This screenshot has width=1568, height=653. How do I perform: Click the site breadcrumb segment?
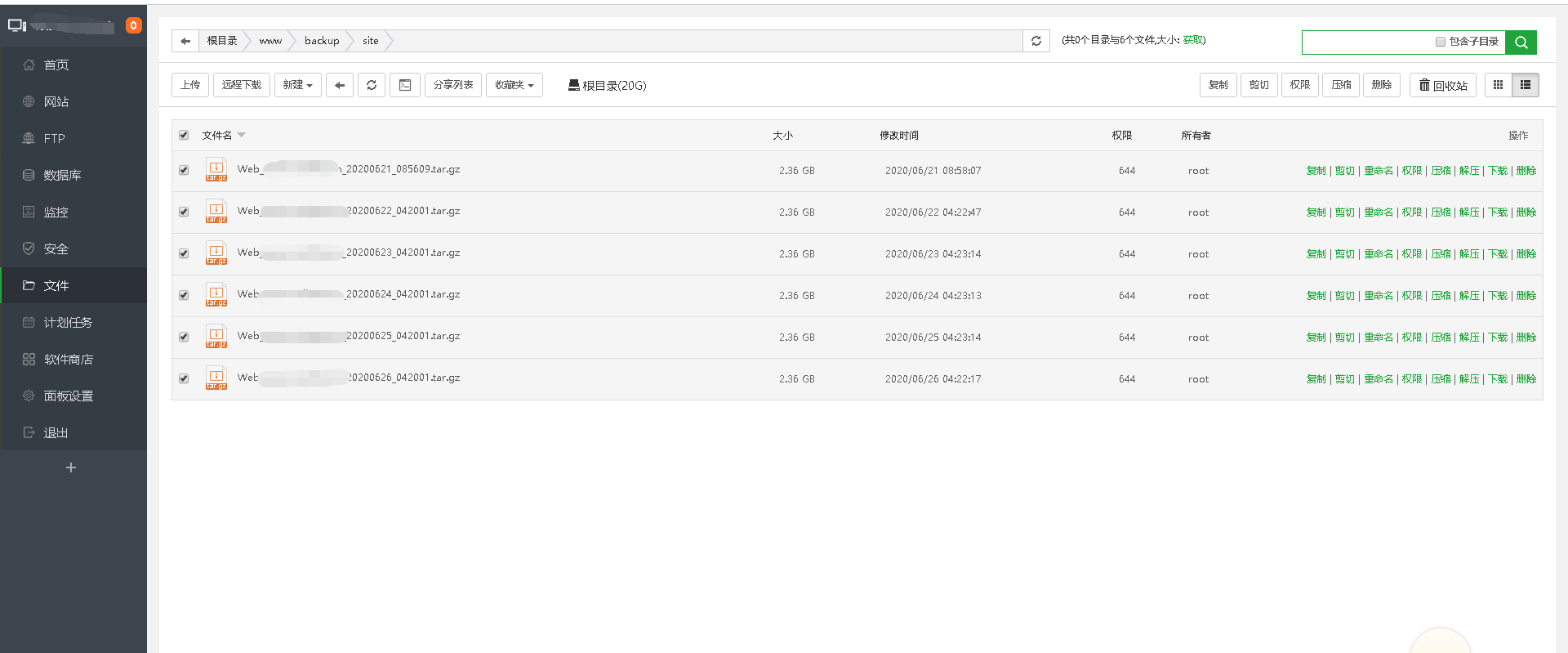coord(371,41)
